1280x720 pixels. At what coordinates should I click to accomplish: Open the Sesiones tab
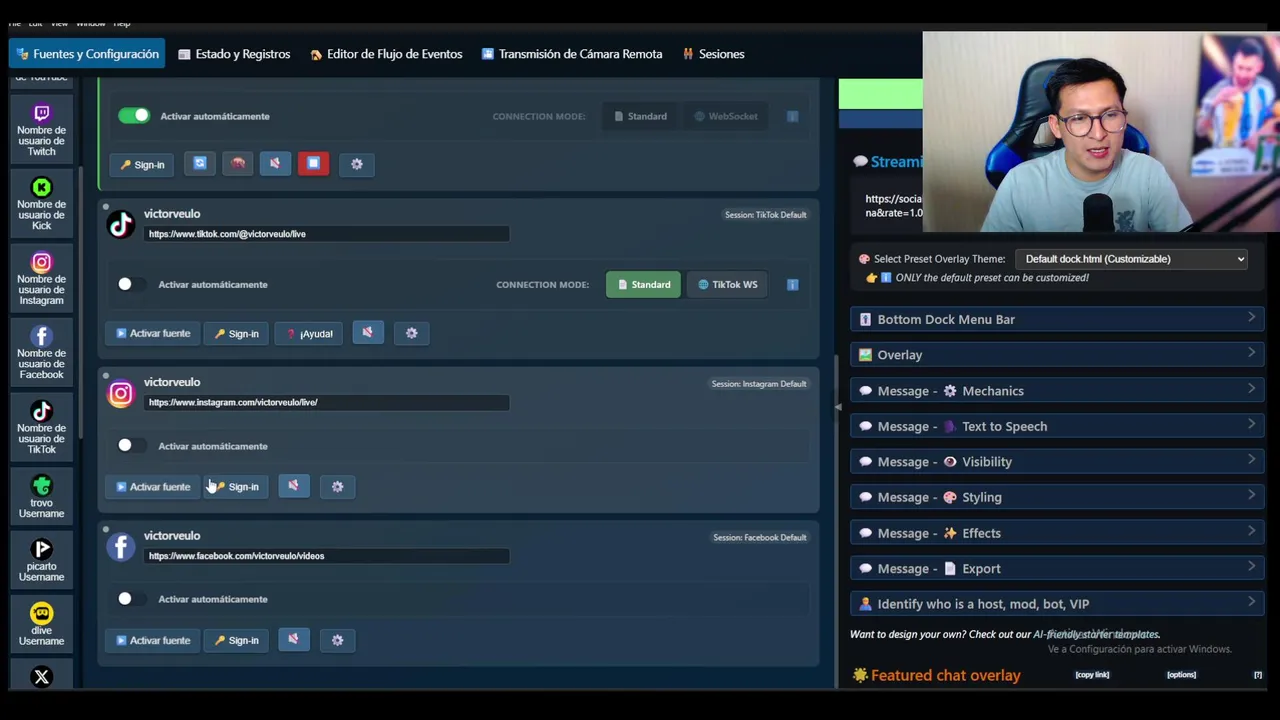pos(714,54)
